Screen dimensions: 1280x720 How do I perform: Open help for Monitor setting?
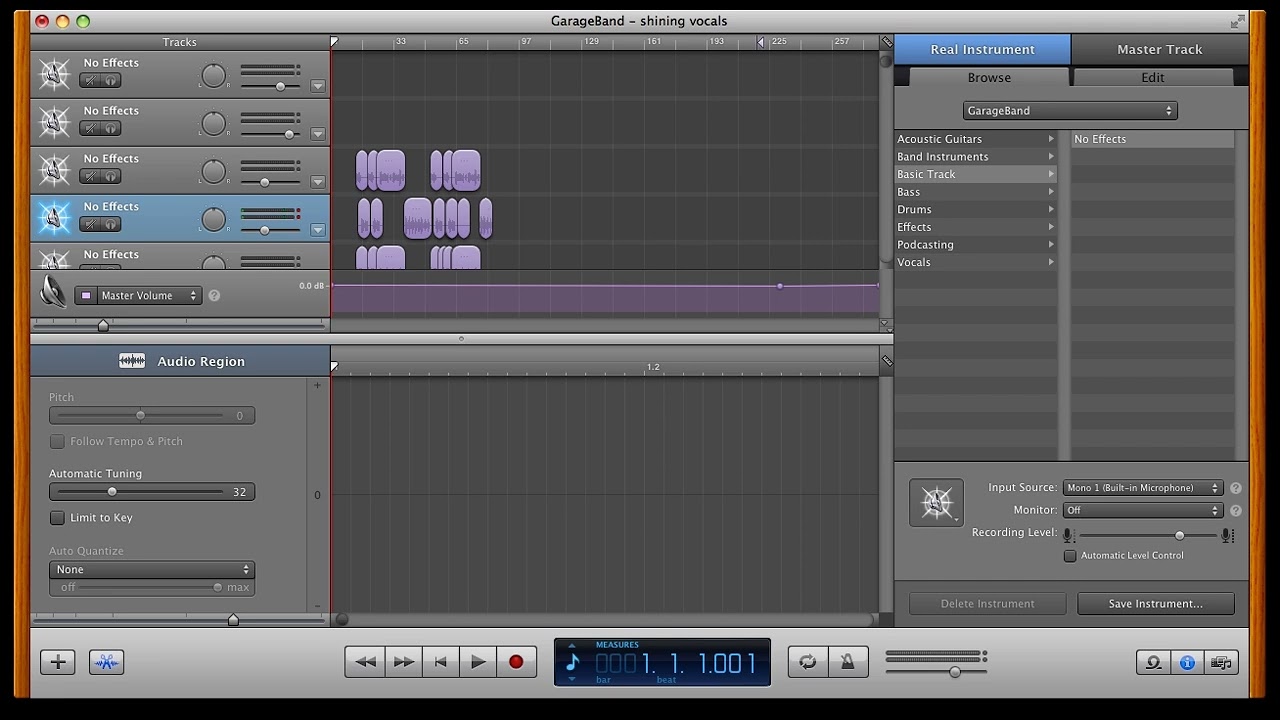point(1236,510)
